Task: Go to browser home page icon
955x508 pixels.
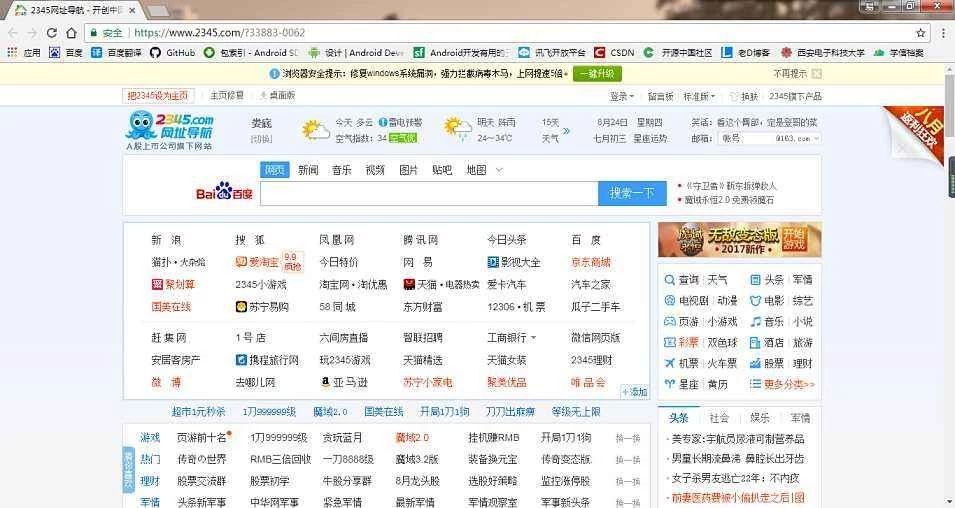Action: pyautogui.click(x=71, y=33)
